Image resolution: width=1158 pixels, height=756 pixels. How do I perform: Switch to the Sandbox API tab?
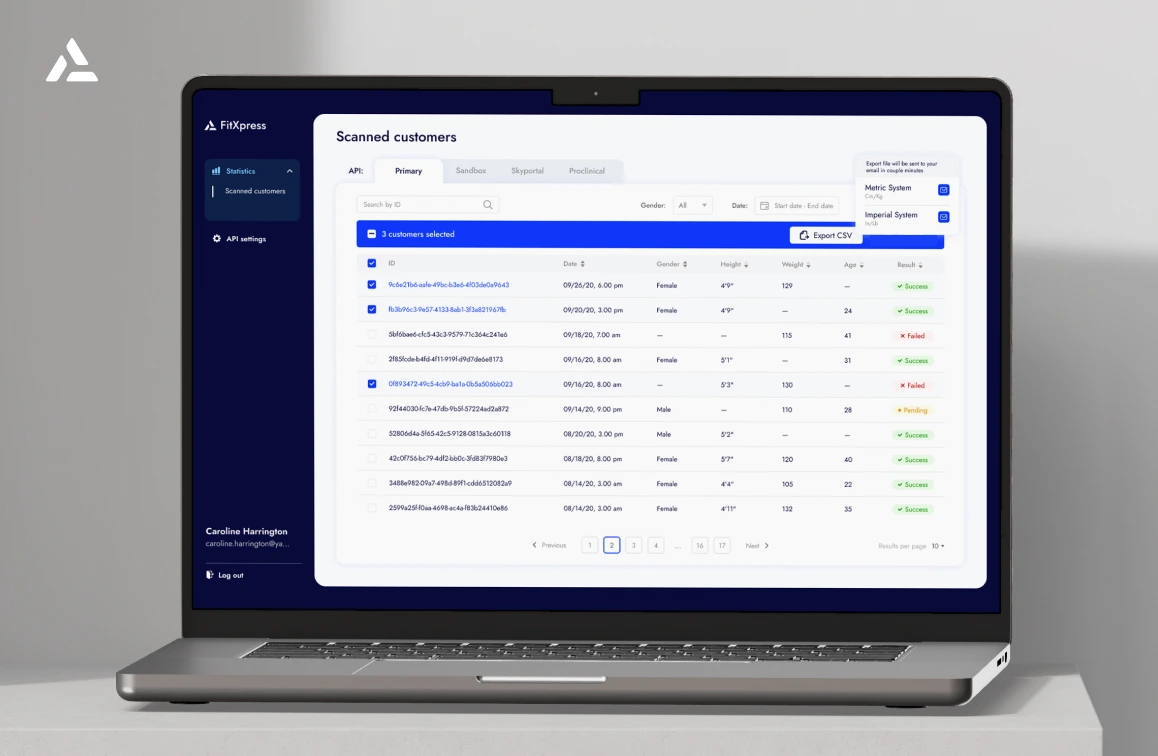click(x=470, y=171)
